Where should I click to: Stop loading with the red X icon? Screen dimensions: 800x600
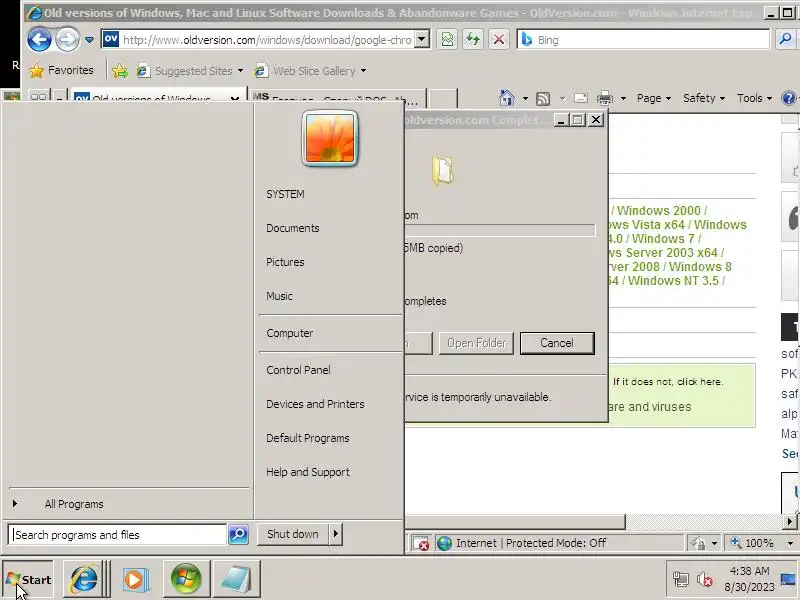(499, 39)
